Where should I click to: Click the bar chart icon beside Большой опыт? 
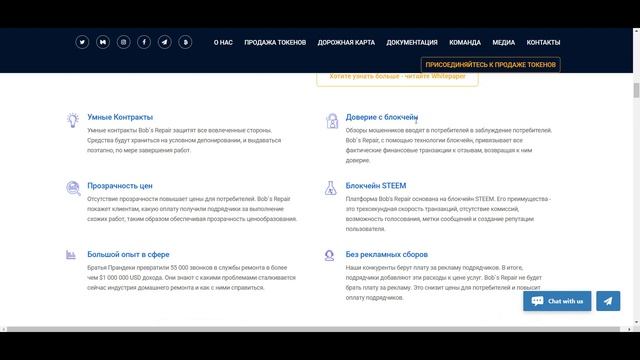pyautogui.click(x=71, y=255)
